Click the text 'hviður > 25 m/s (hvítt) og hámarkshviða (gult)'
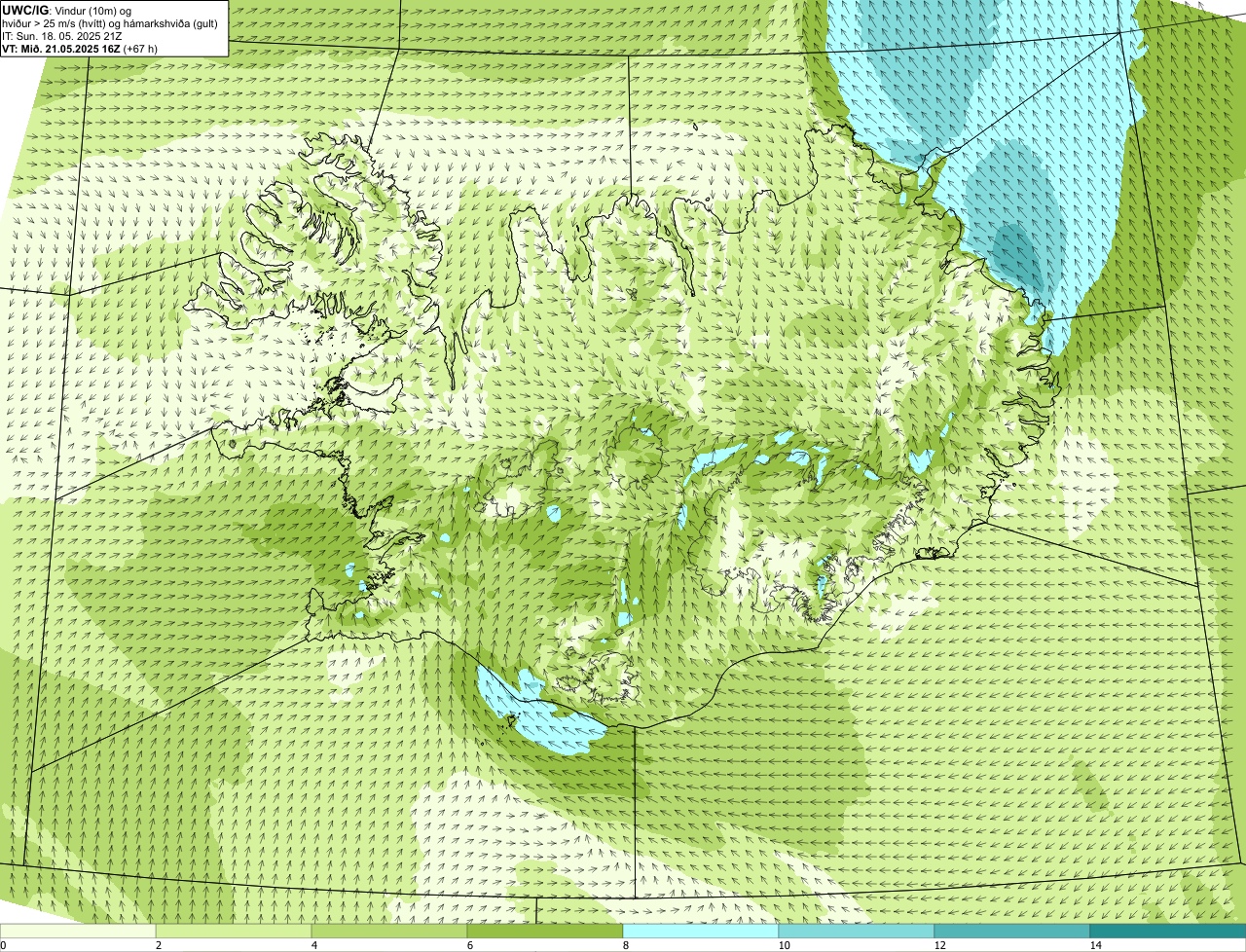The width and height of the screenshot is (1246, 952). (110, 23)
